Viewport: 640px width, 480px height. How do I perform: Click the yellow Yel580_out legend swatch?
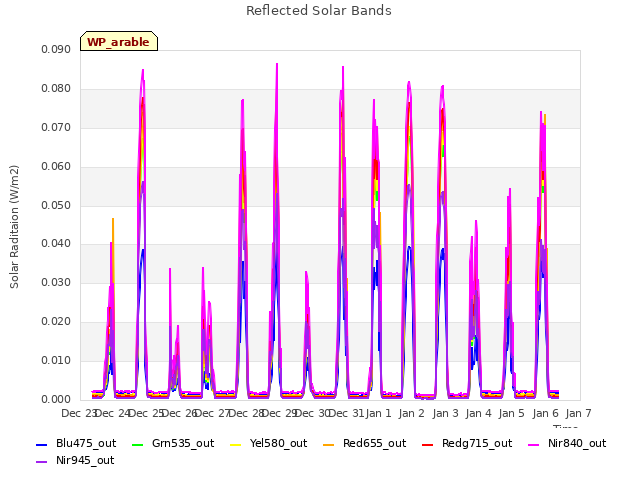(236, 444)
